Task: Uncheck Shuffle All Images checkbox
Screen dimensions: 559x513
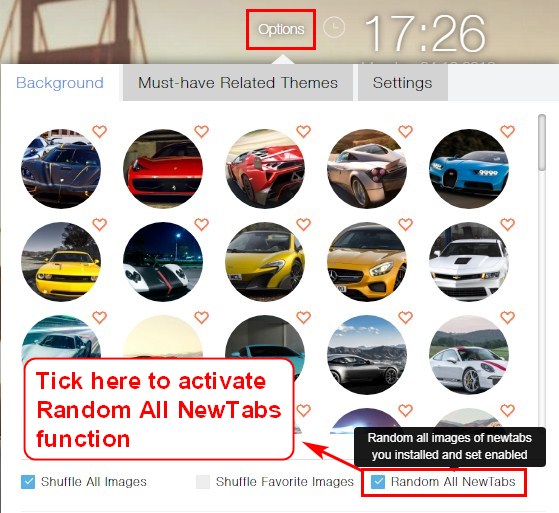Action: (x=28, y=482)
